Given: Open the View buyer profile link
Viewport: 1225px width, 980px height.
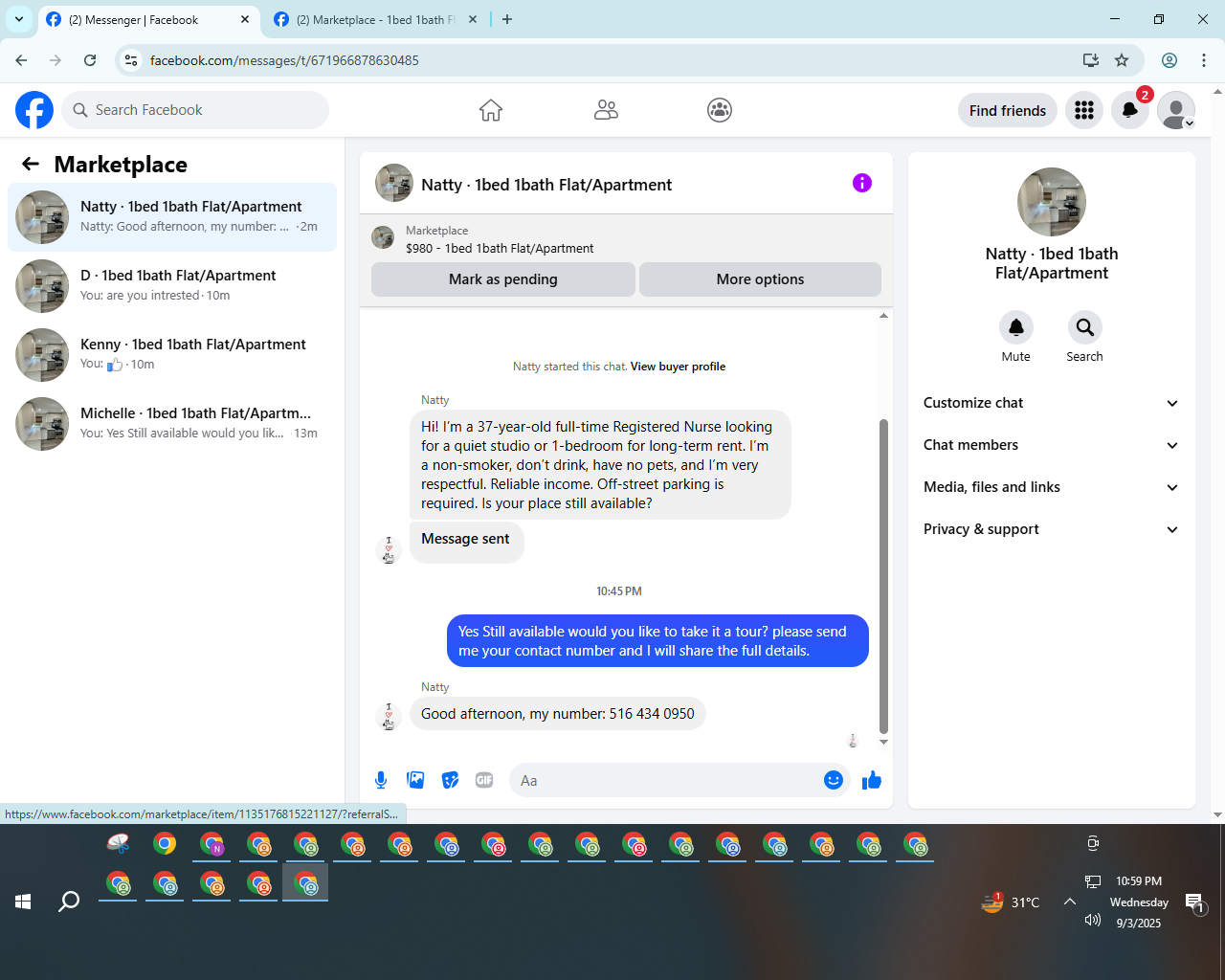Looking at the screenshot, I should pyautogui.click(x=678, y=367).
